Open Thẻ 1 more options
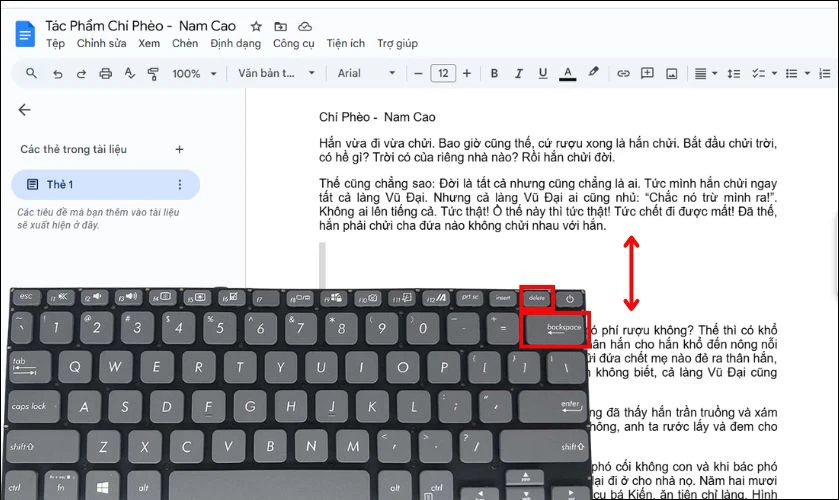Viewport: 840px width, 500px height. click(179, 184)
